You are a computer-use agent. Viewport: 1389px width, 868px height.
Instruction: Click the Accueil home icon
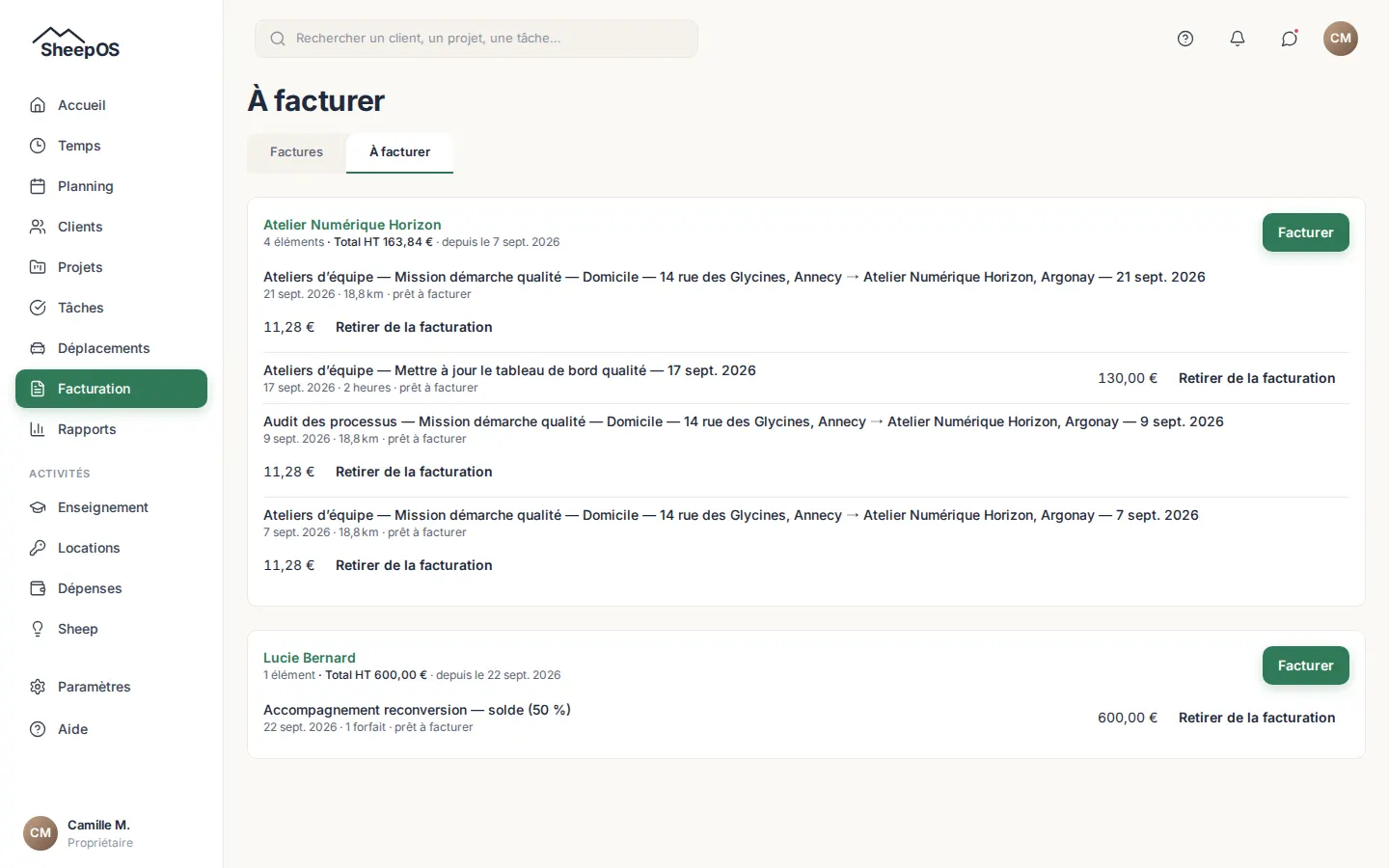click(x=38, y=105)
